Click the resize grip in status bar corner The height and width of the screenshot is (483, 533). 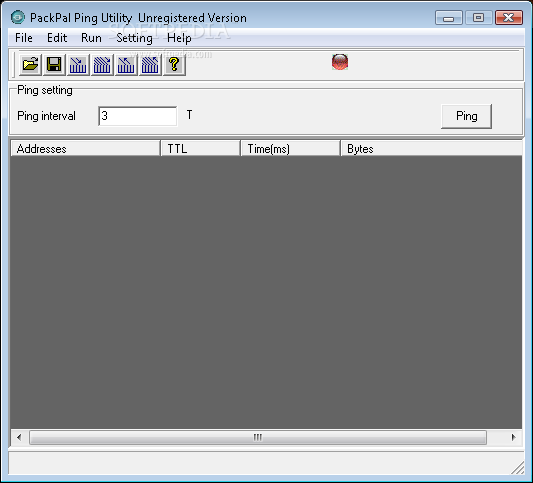tap(518, 468)
